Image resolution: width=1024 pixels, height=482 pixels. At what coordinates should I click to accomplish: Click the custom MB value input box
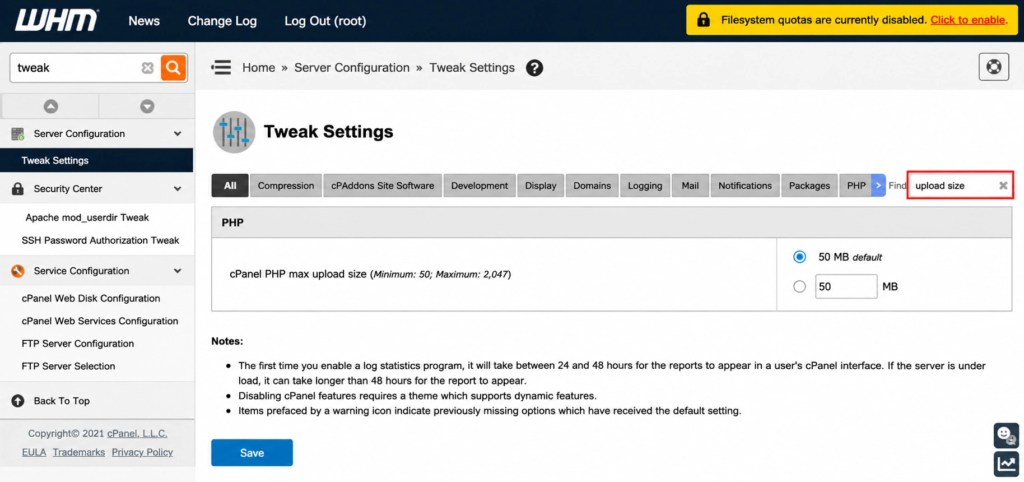(x=846, y=286)
